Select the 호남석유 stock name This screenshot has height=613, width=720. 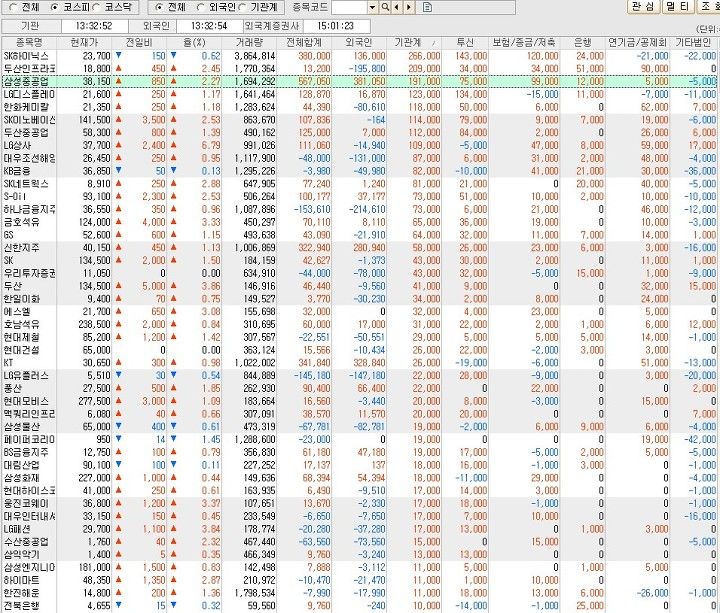pyautogui.click(x=21, y=325)
